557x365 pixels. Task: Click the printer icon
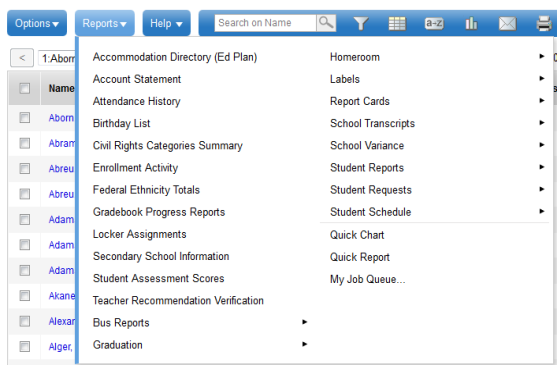coord(544,24)
